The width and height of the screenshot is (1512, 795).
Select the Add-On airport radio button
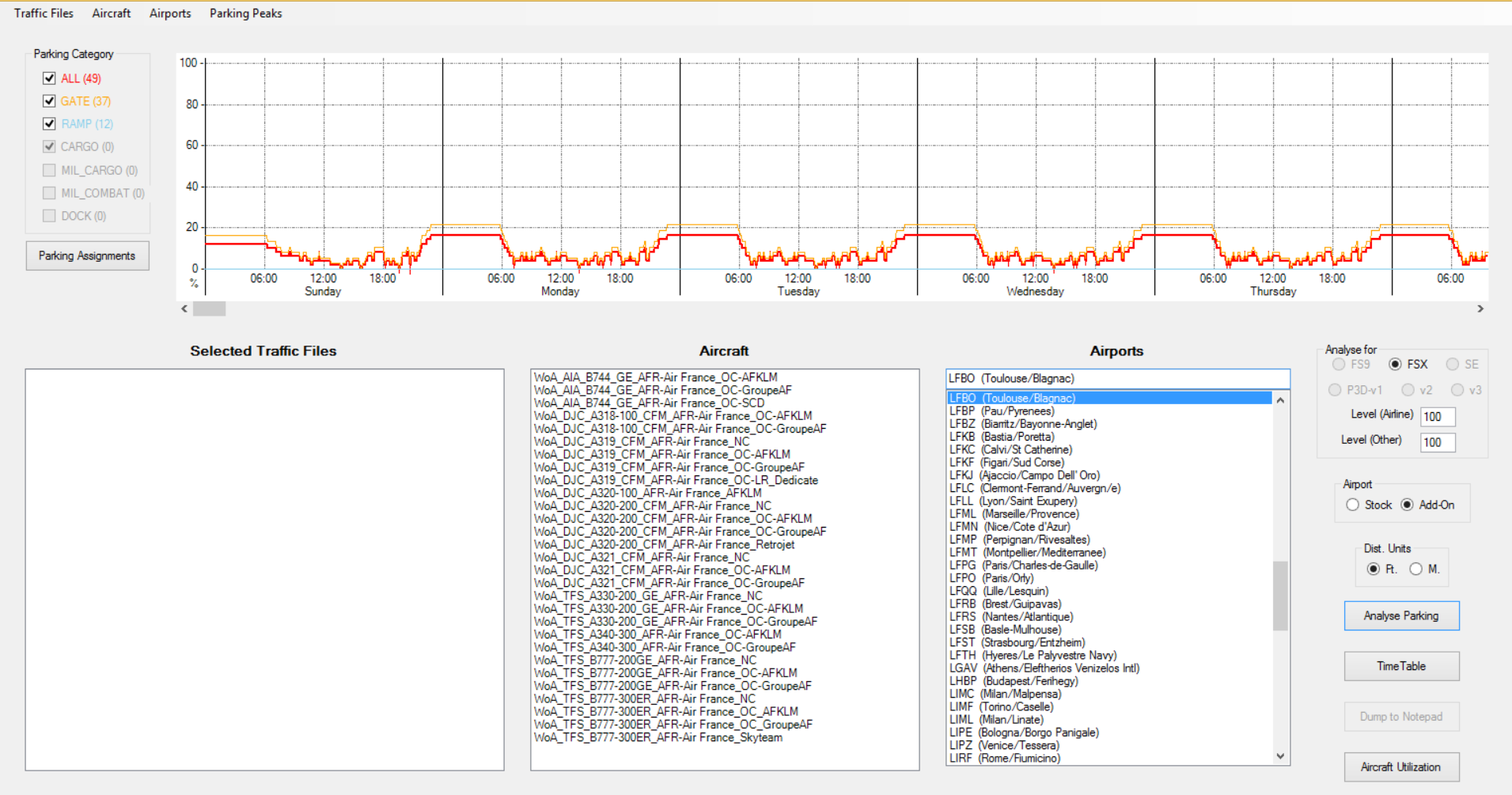tap(1407, 505)
